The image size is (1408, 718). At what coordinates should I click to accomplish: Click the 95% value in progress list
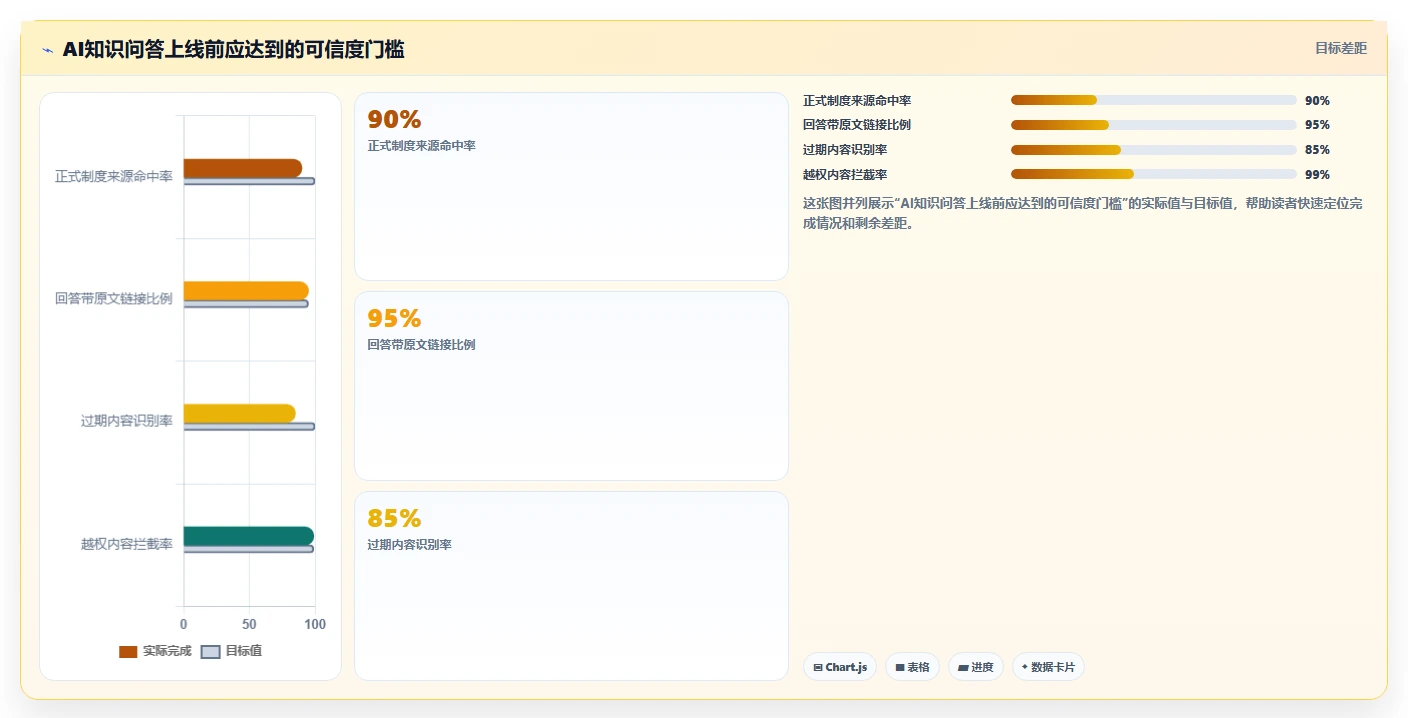click(x=1317, y=125)
